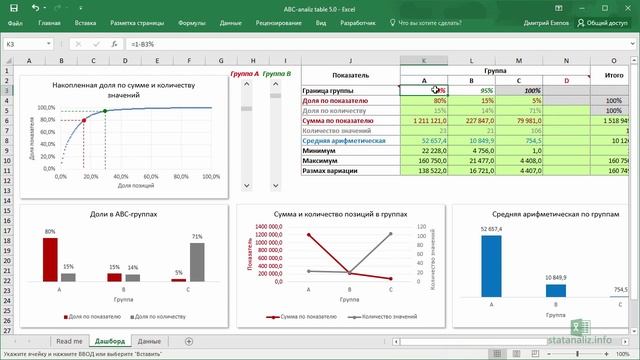640x360 pixels.
Task: Click Группа B scrollbar up arrow
Action: (x=276, y=84)
